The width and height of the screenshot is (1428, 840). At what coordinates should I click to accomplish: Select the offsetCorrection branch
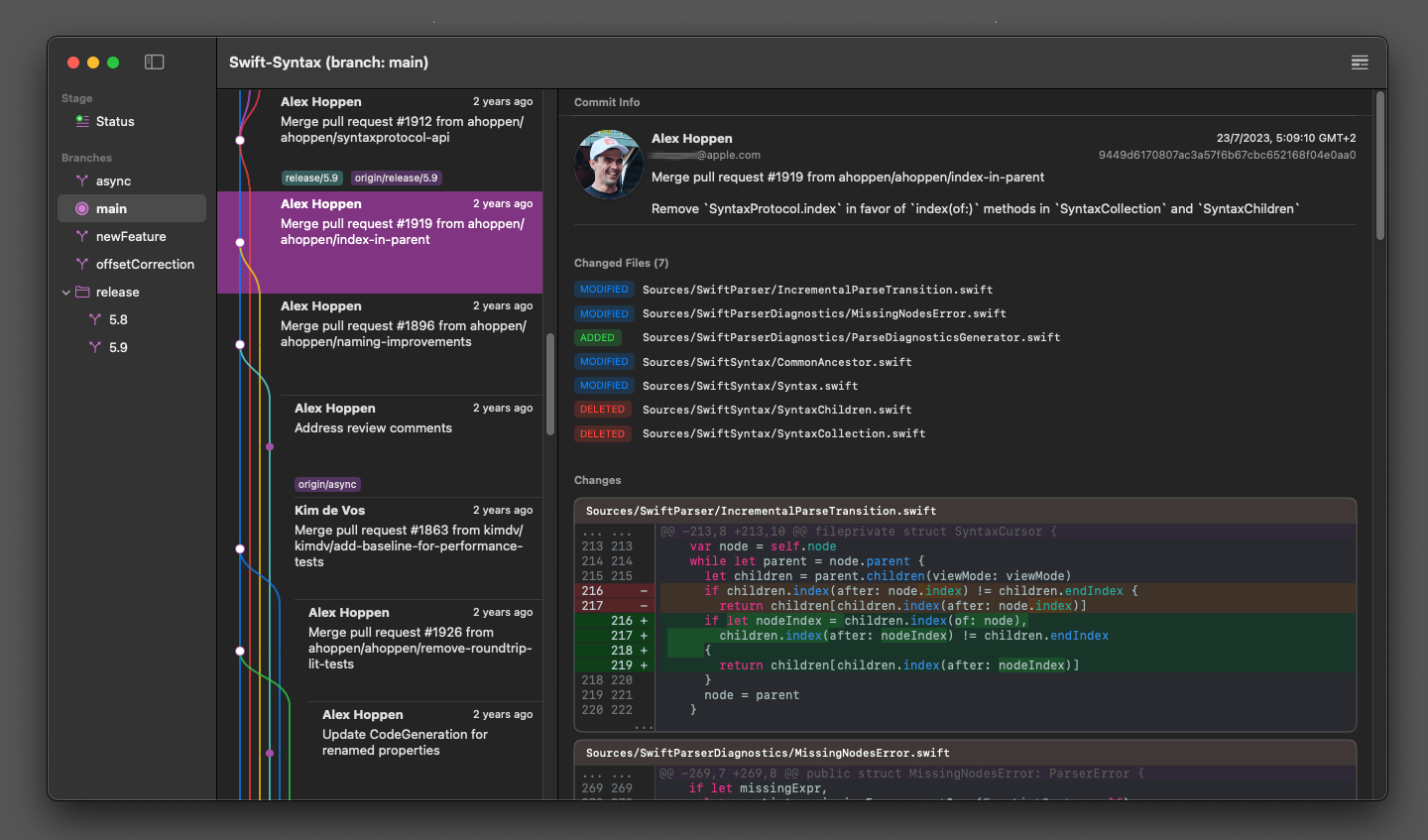tap(132, 264)
